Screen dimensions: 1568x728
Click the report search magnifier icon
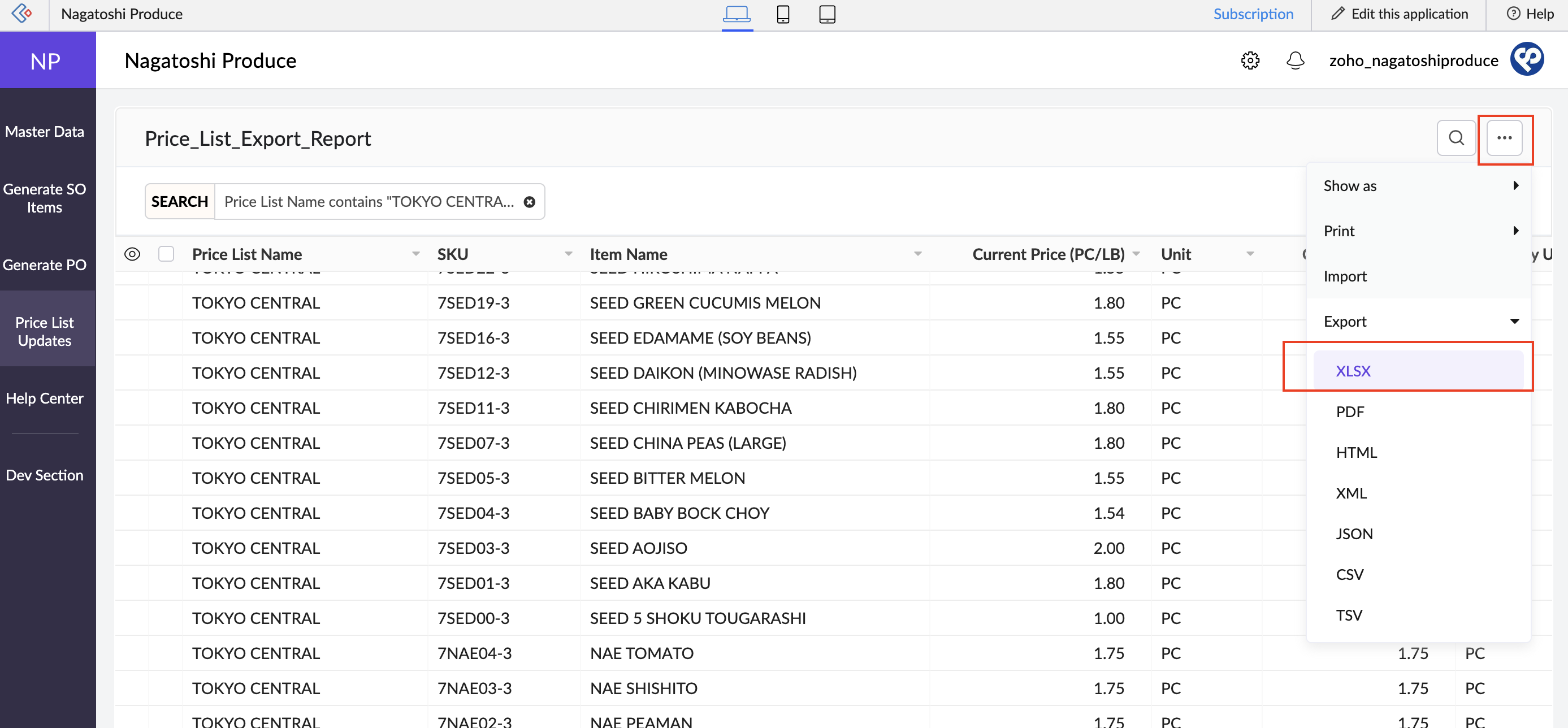click(x=1456, y=138)
